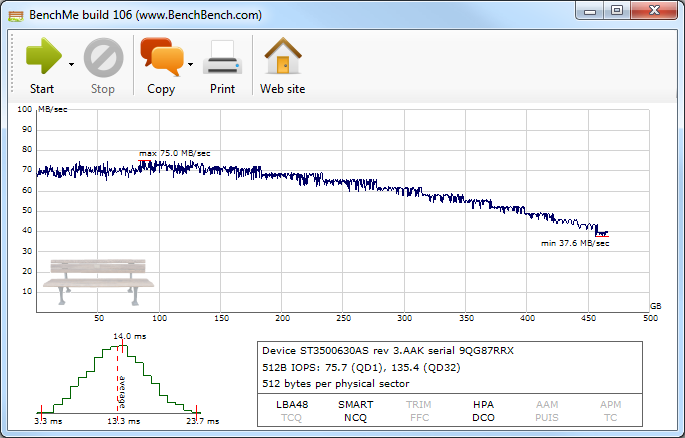Click the grey Stop icon

click(103, 57)
